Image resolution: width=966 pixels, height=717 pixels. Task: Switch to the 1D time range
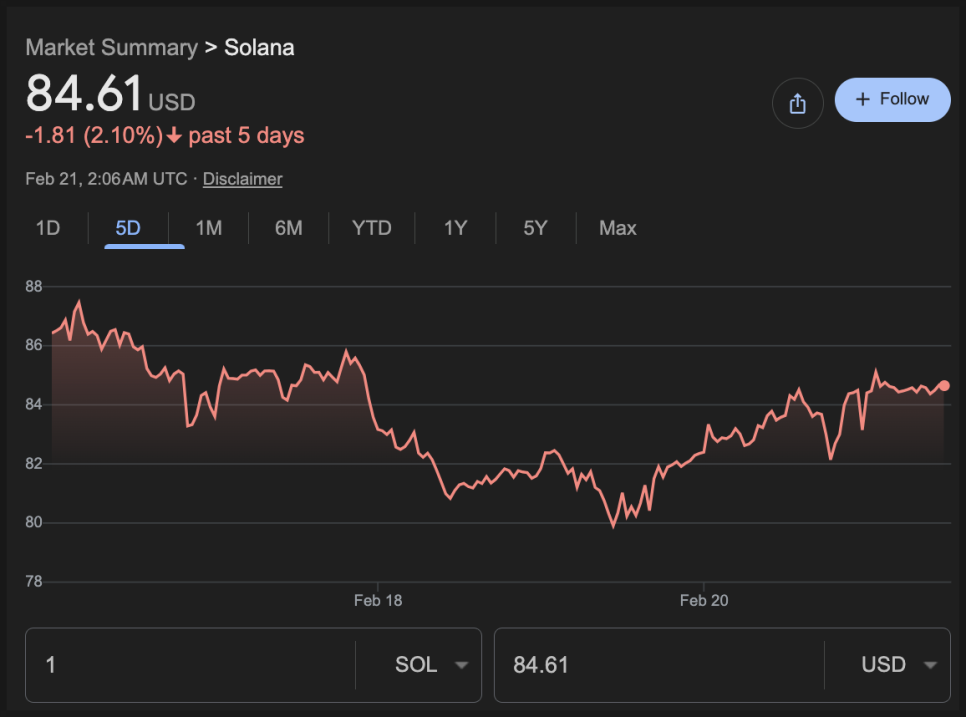pyautogui.click(x=48, y=228)
